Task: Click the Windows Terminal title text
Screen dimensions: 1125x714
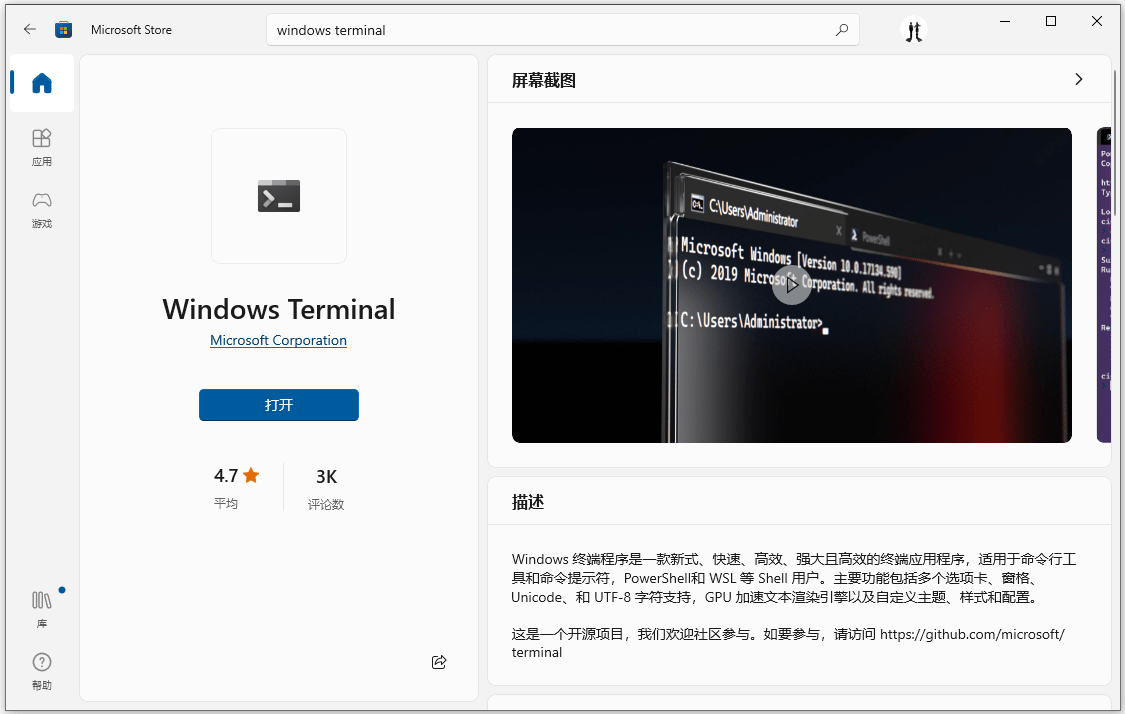Action: (x=278, y=309)
